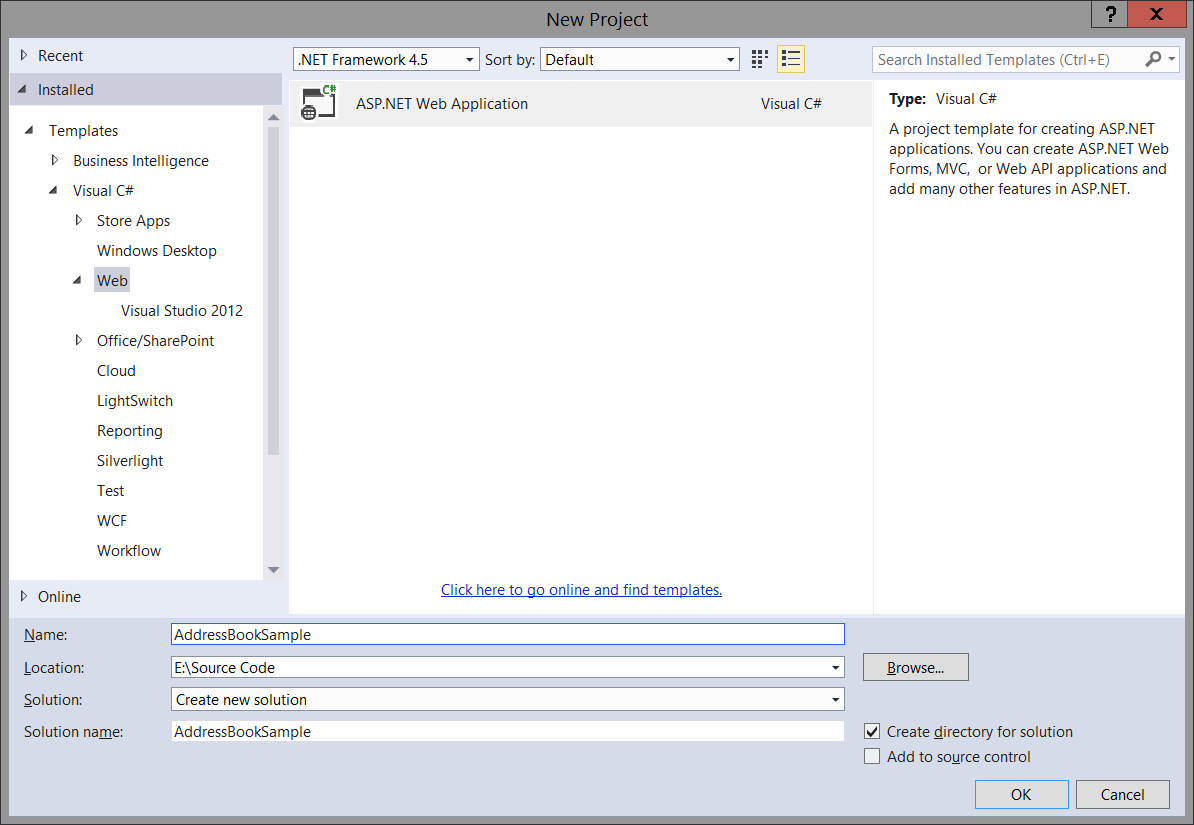
Task: Select the small icons list view
Action: tap(790, 59)
